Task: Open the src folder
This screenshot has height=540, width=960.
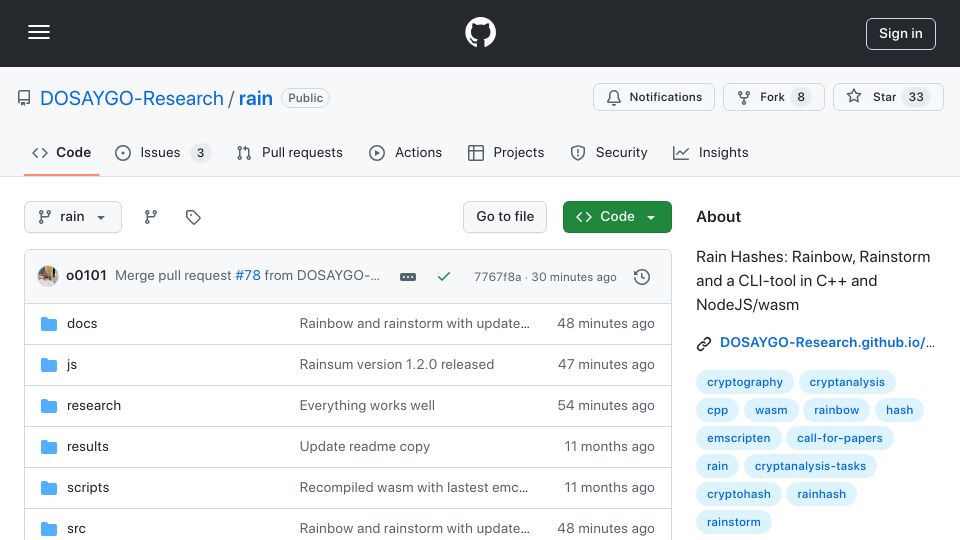Action: click(x=76, y=528)
